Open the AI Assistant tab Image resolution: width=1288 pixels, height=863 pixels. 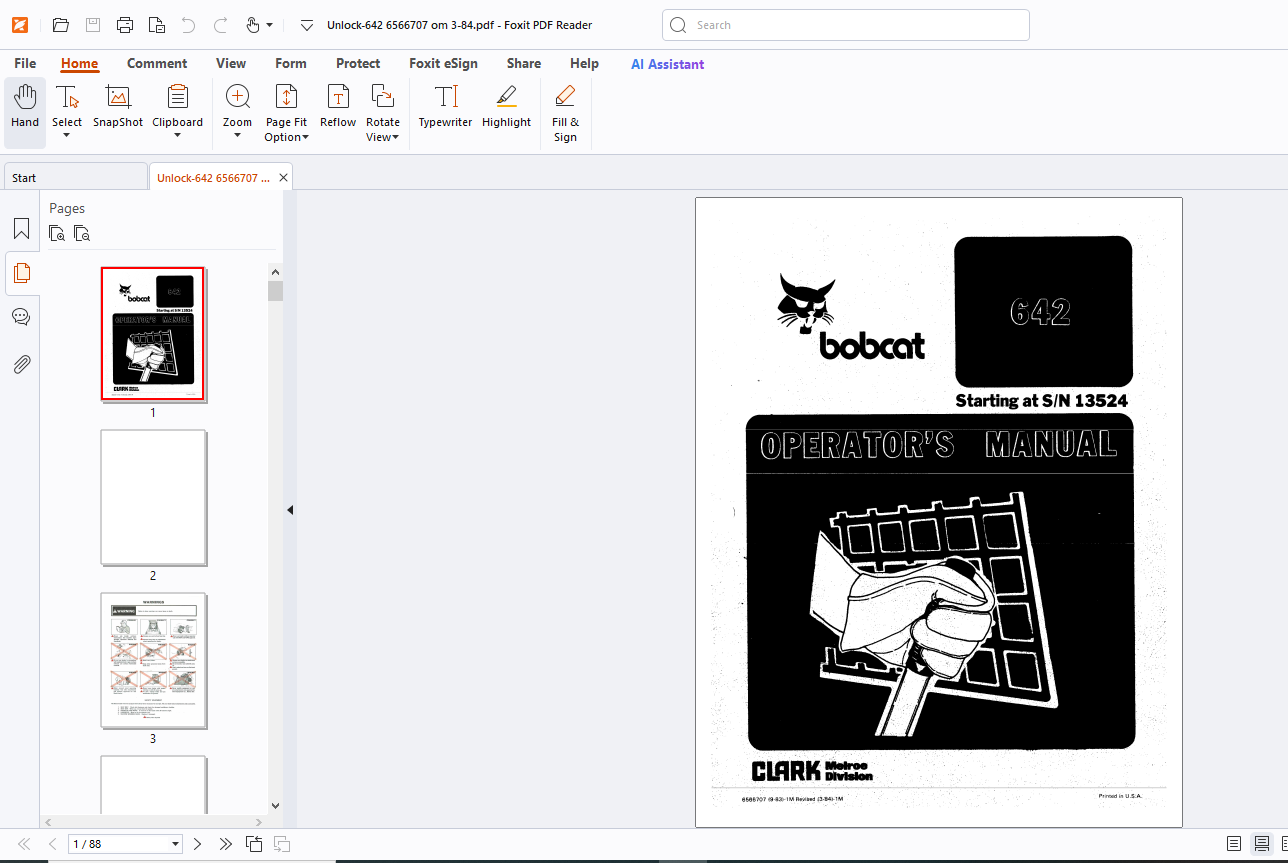667,64
